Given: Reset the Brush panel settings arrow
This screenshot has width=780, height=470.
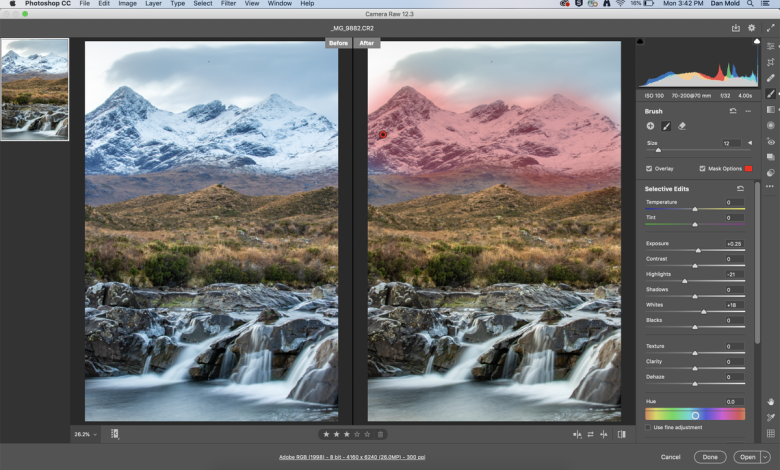Looking at the screenshot, I should tap(733, 111).
